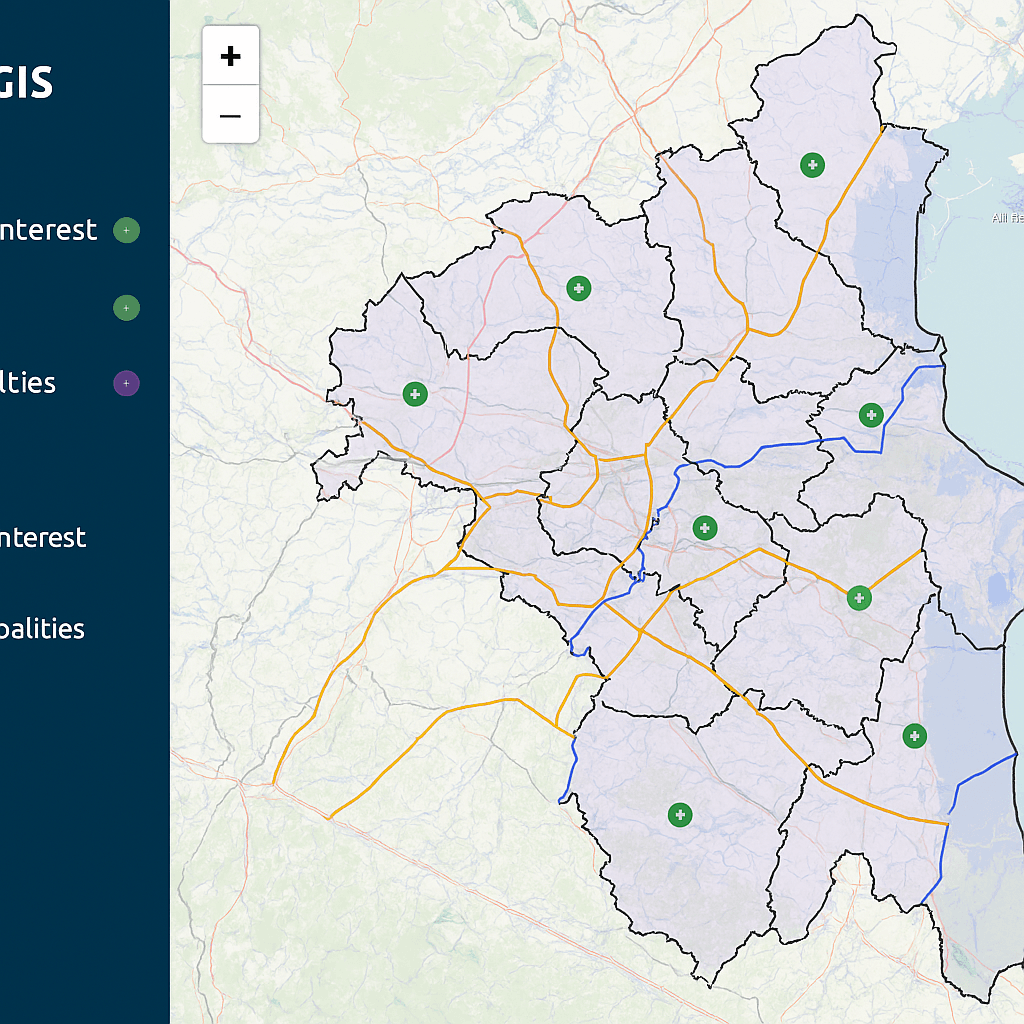1024x1024 pixels.
Task: Click the GIS title in the sidebar
Action: (x=27, y=83)
